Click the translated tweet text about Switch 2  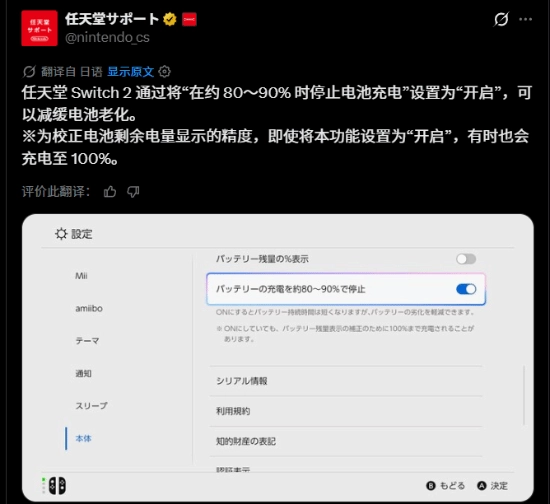277,126
